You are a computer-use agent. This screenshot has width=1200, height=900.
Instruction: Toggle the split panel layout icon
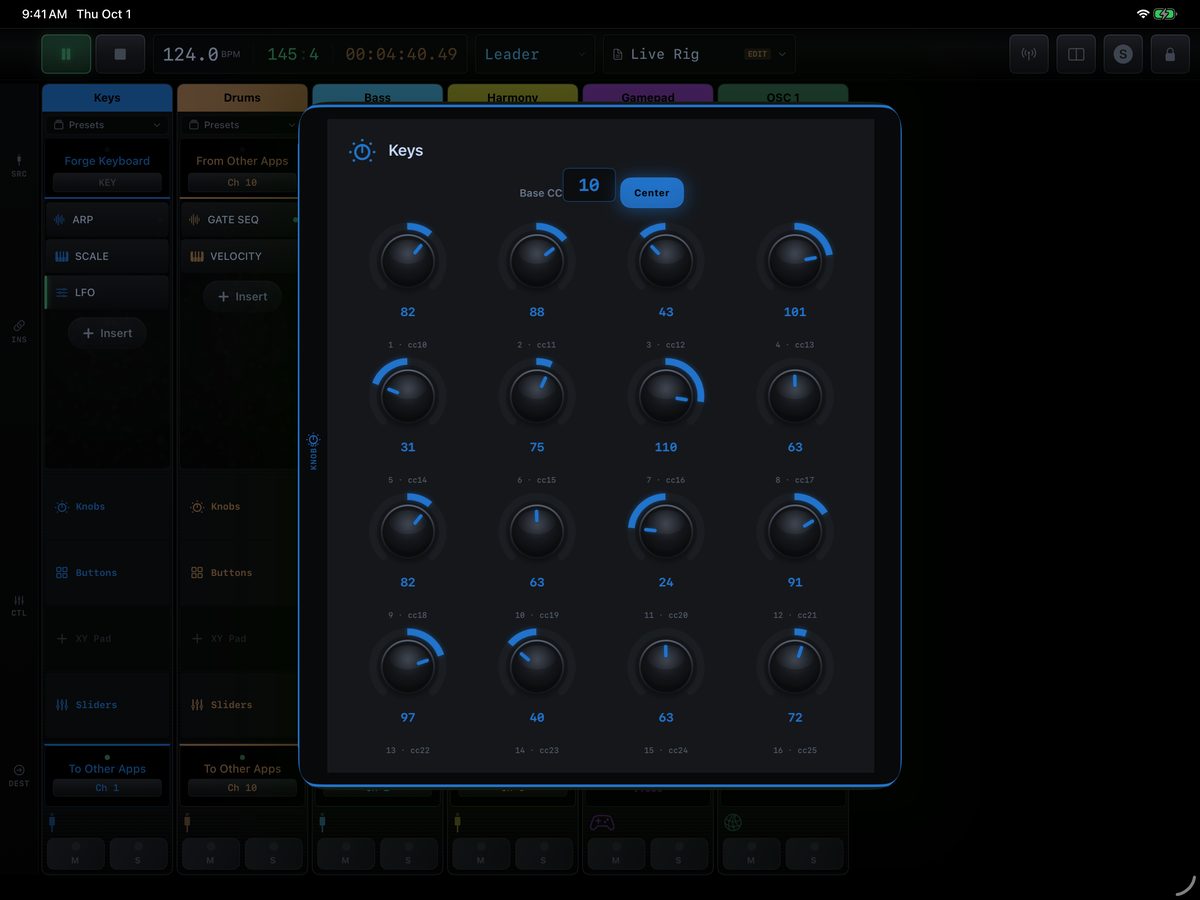1076,54
